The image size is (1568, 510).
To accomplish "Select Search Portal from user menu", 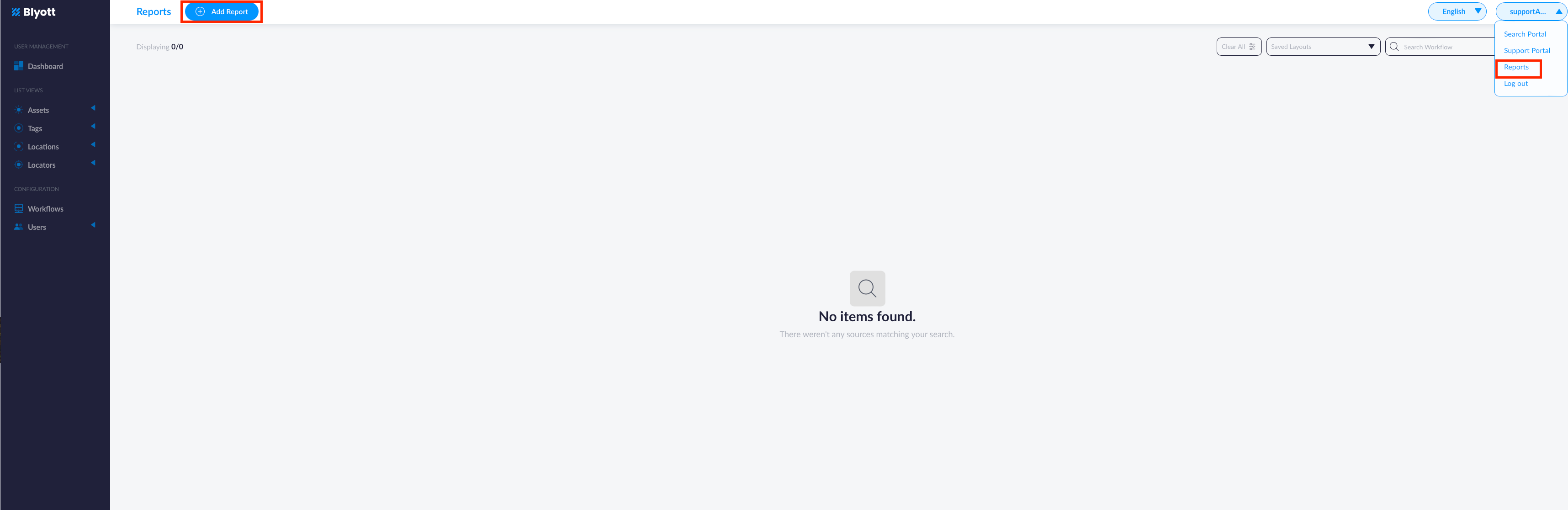I will click(1524, 34).
